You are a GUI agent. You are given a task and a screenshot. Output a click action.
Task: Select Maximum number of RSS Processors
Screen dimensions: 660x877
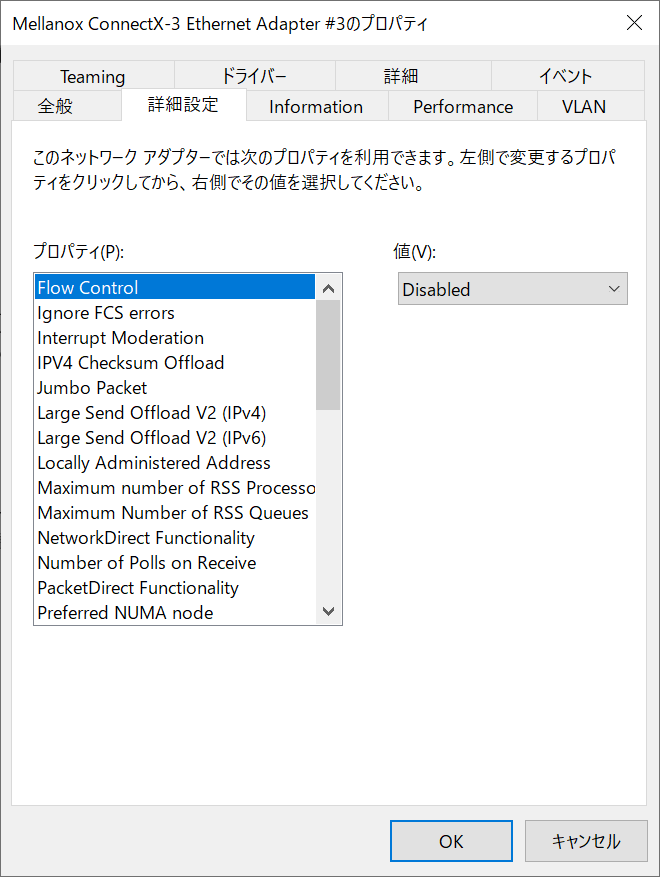175,488
